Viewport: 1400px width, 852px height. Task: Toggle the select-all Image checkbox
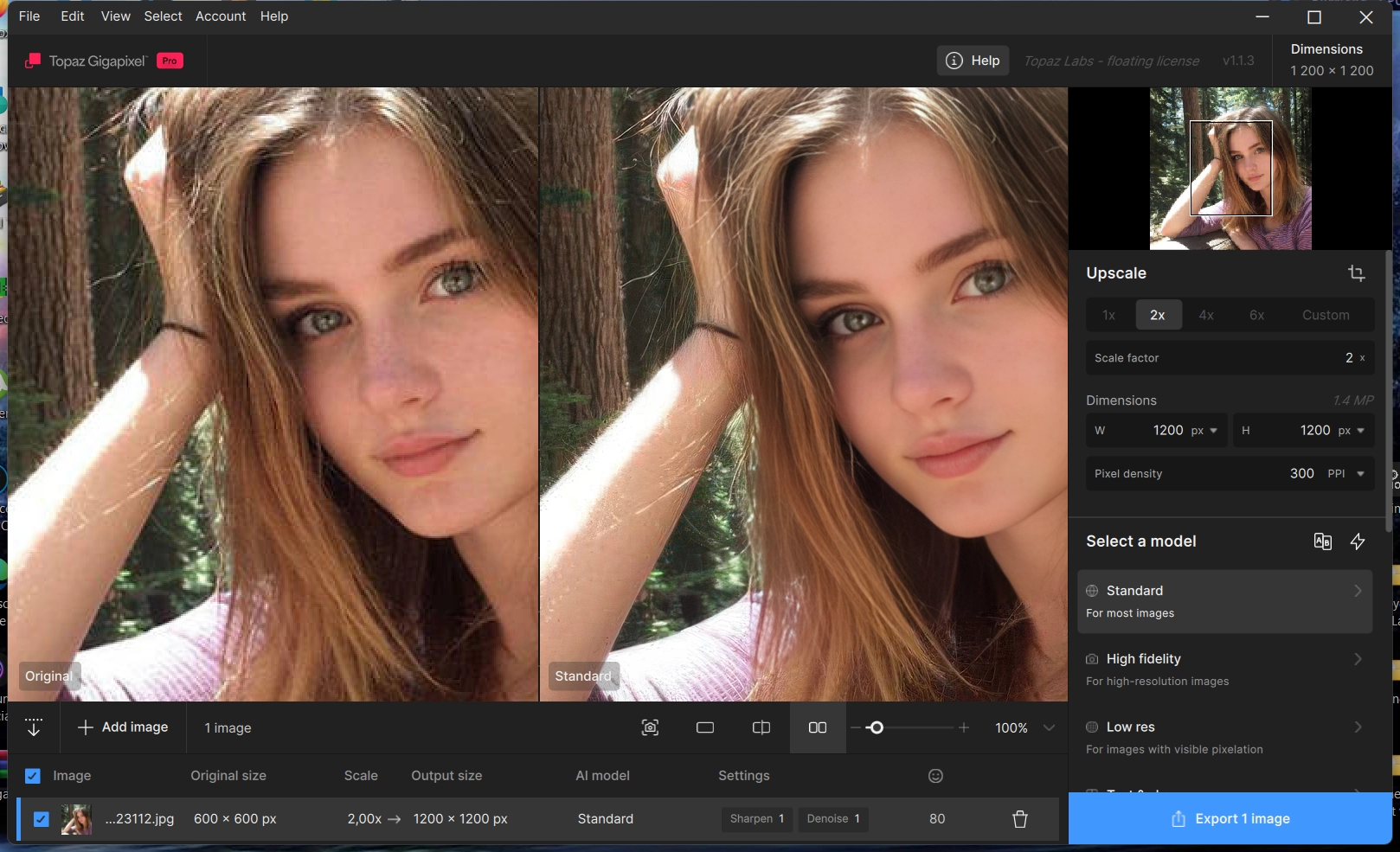[x=32, y=776]
